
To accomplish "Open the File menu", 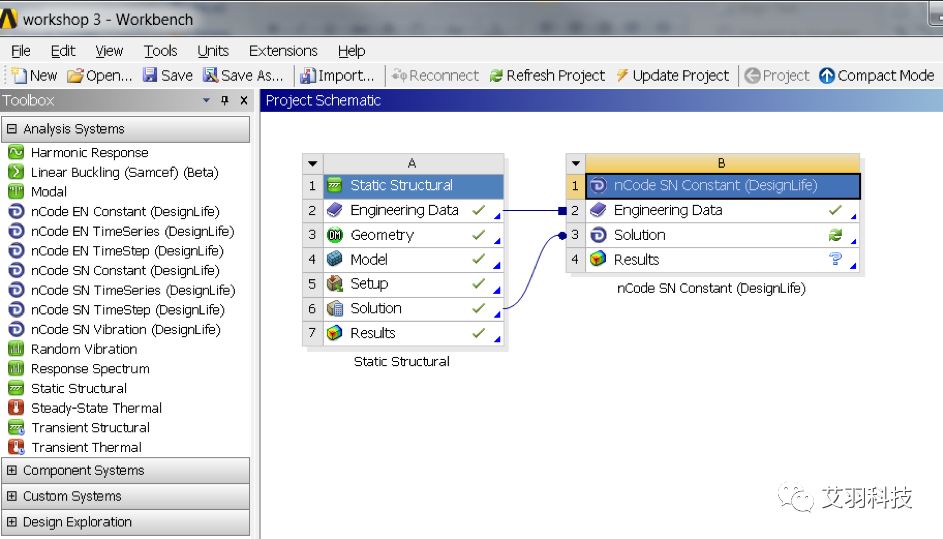I will click(20, 51).
